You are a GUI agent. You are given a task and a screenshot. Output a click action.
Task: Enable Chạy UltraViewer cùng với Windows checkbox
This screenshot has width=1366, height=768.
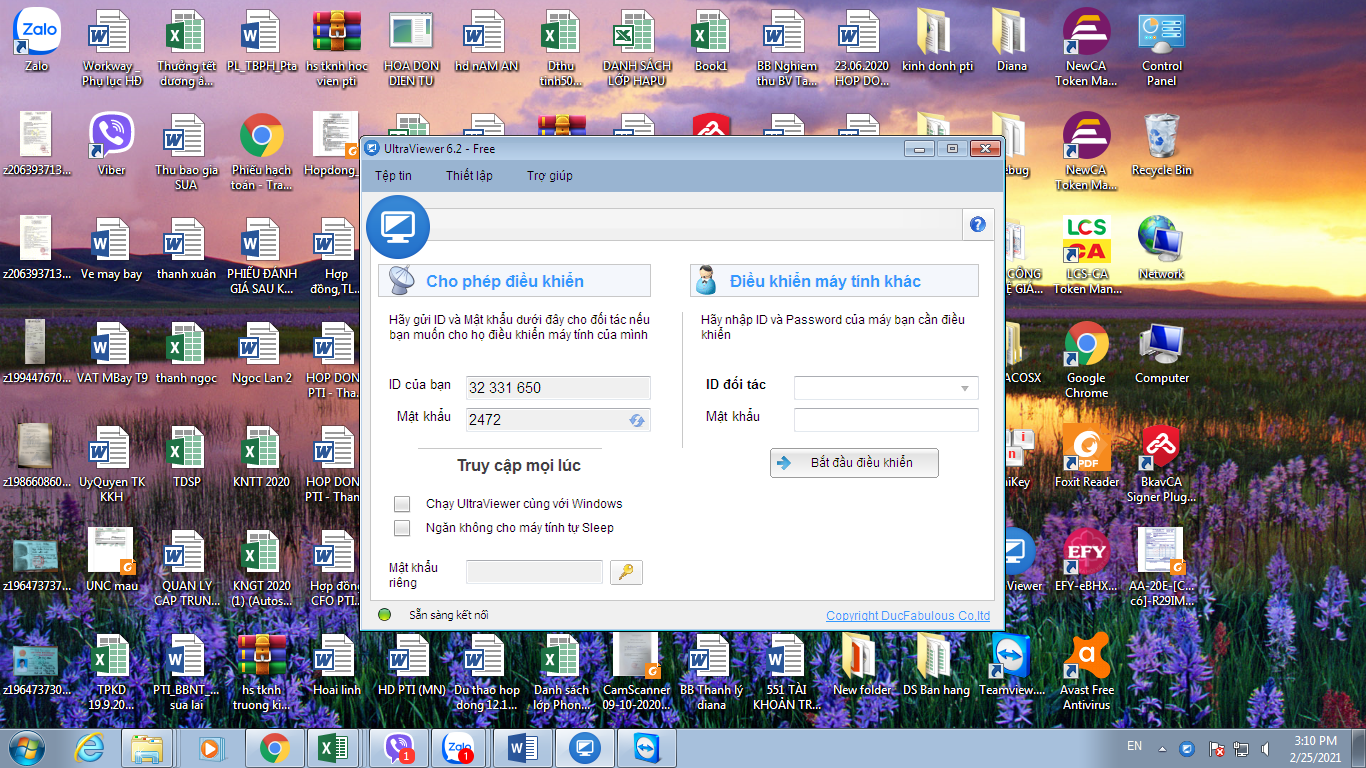pyautogui.click(x=402, y=504)
